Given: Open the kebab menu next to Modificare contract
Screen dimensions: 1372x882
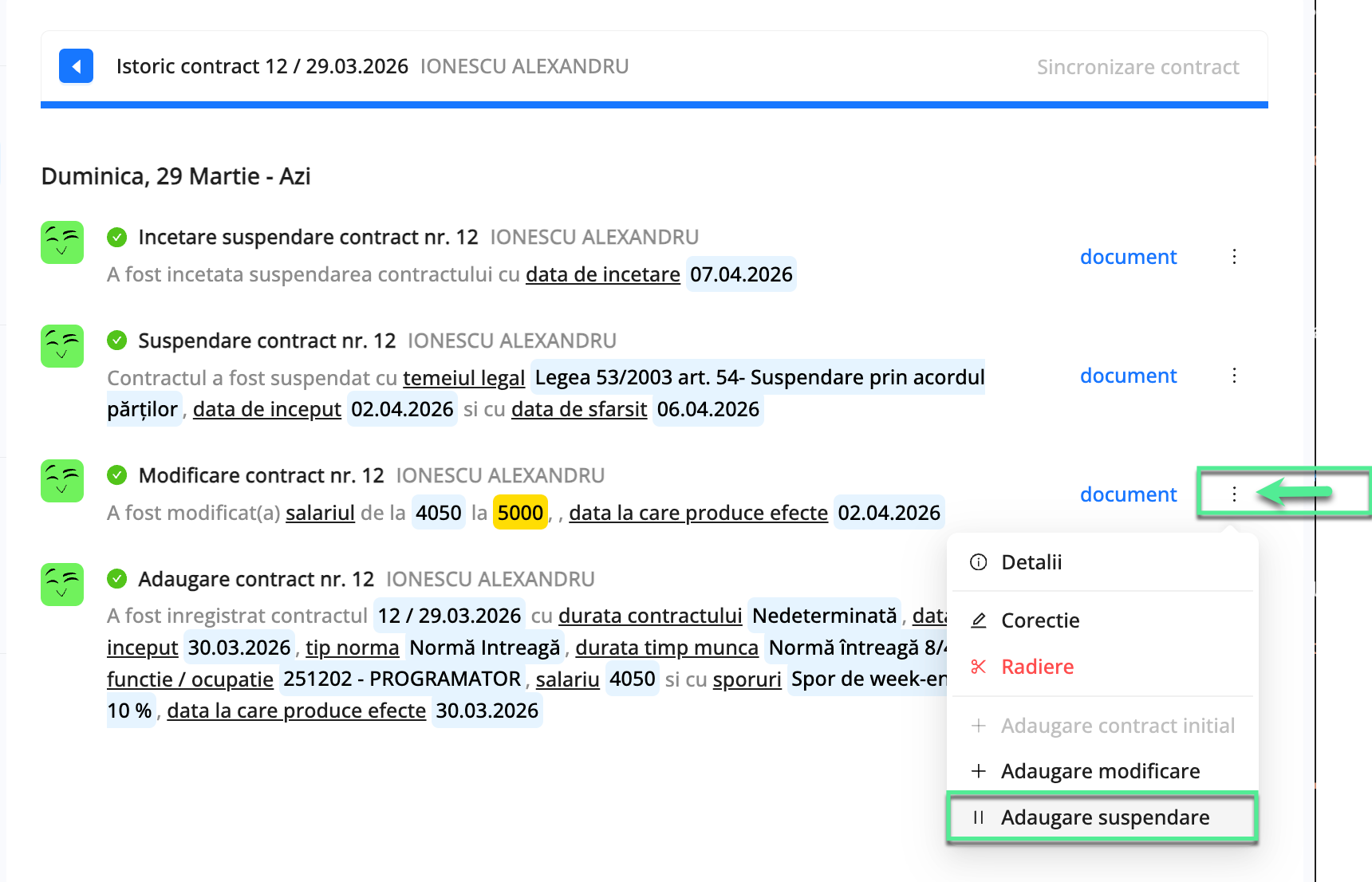Looking at the screenshot, I should click(x=1234, y=494).
